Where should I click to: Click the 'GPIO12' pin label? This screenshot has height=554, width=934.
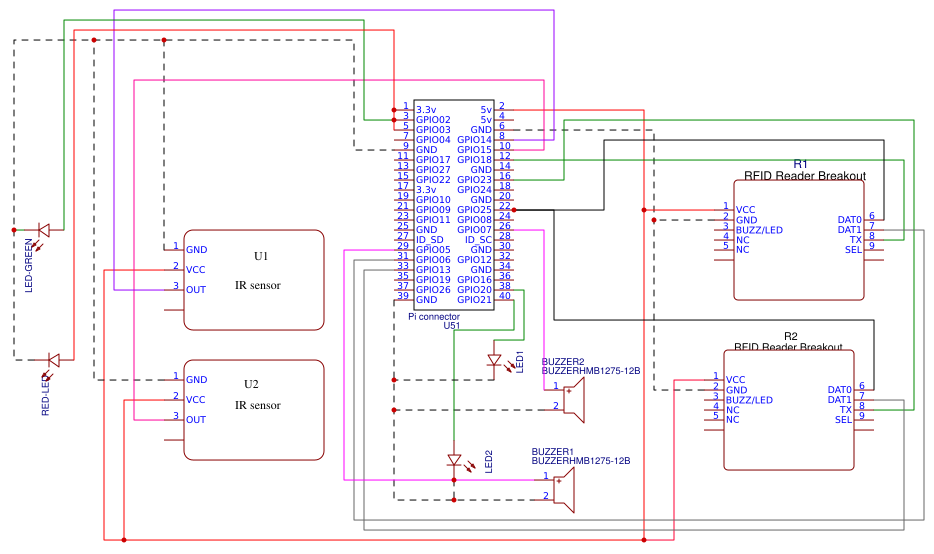click(474, 260)
